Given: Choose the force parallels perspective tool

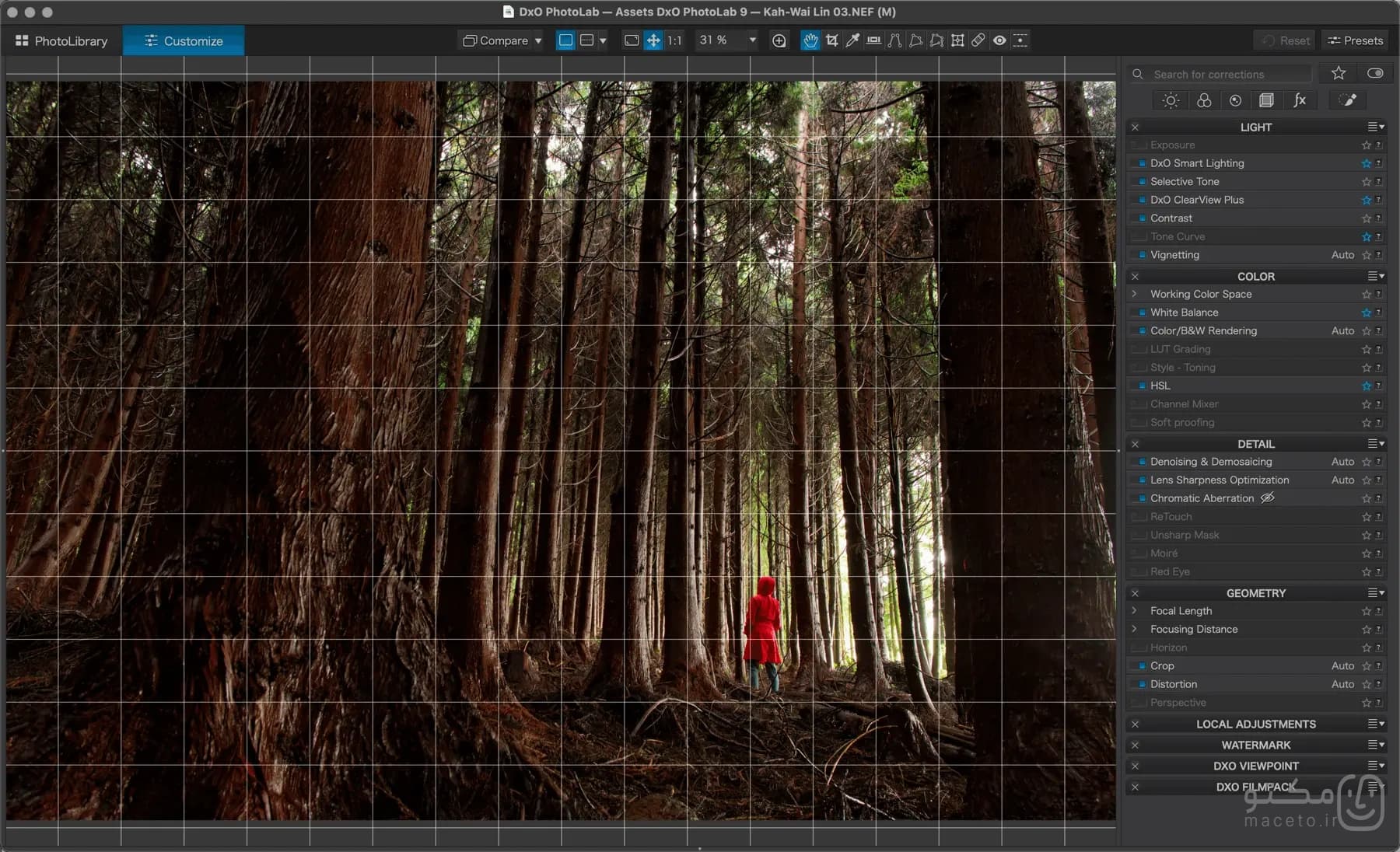Looking at the screenshot, I should point(894,40).
